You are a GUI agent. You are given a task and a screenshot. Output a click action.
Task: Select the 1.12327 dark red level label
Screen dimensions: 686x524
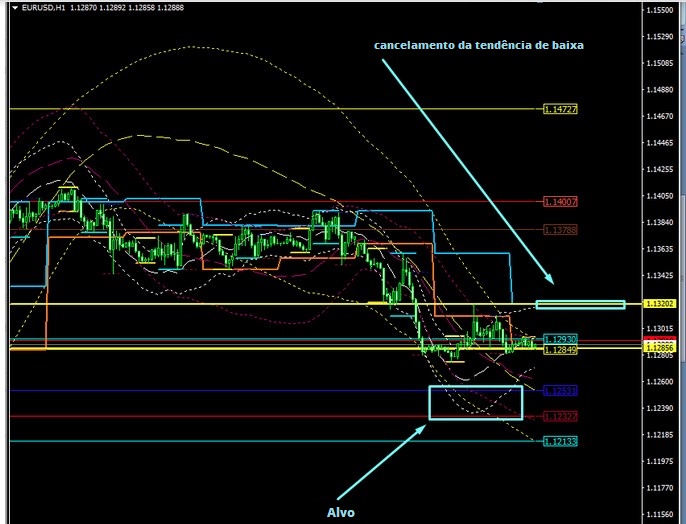560,416
